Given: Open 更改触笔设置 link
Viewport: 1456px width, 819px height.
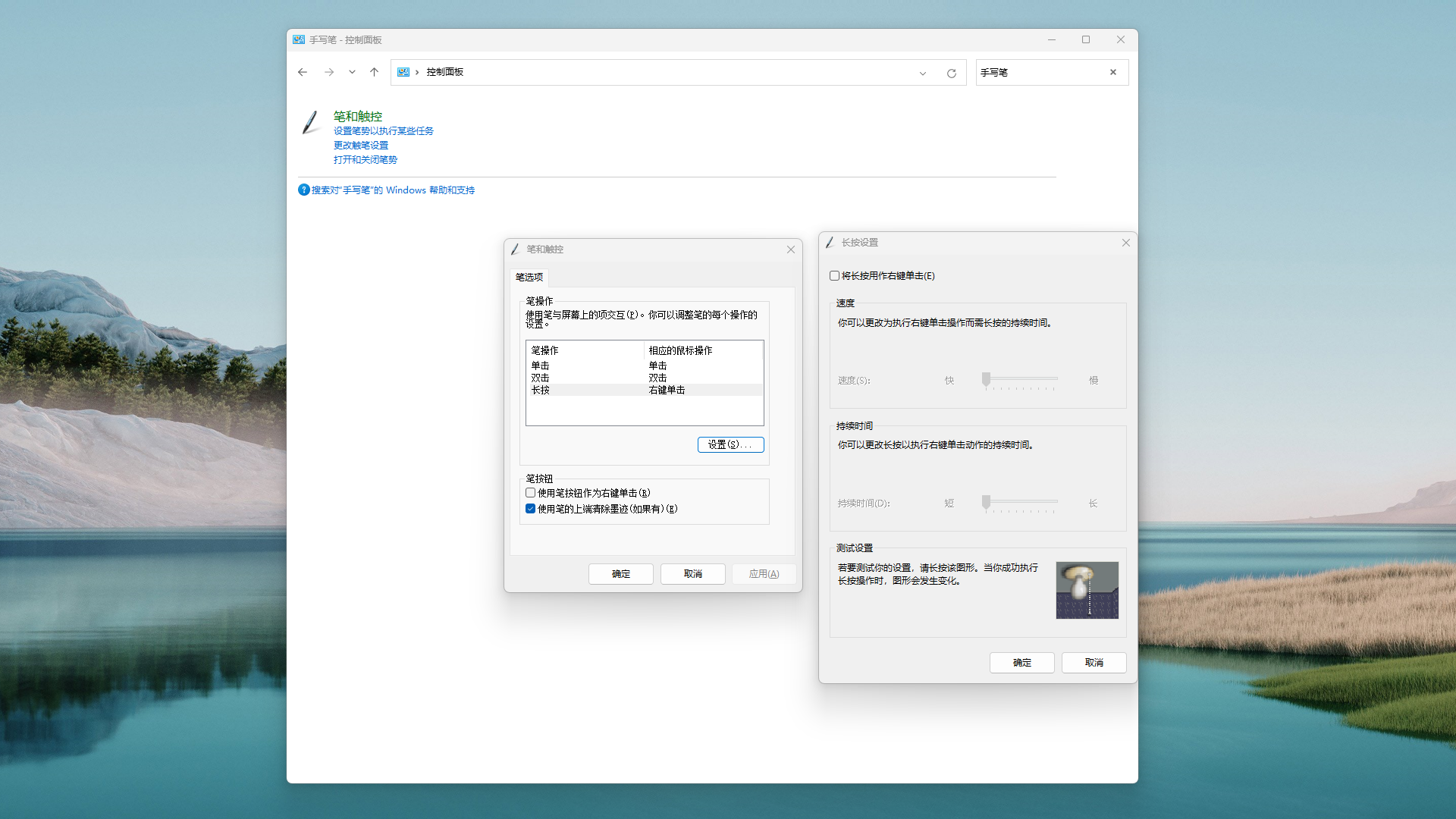Looking at the screenshot, I should tap(361, 145).
